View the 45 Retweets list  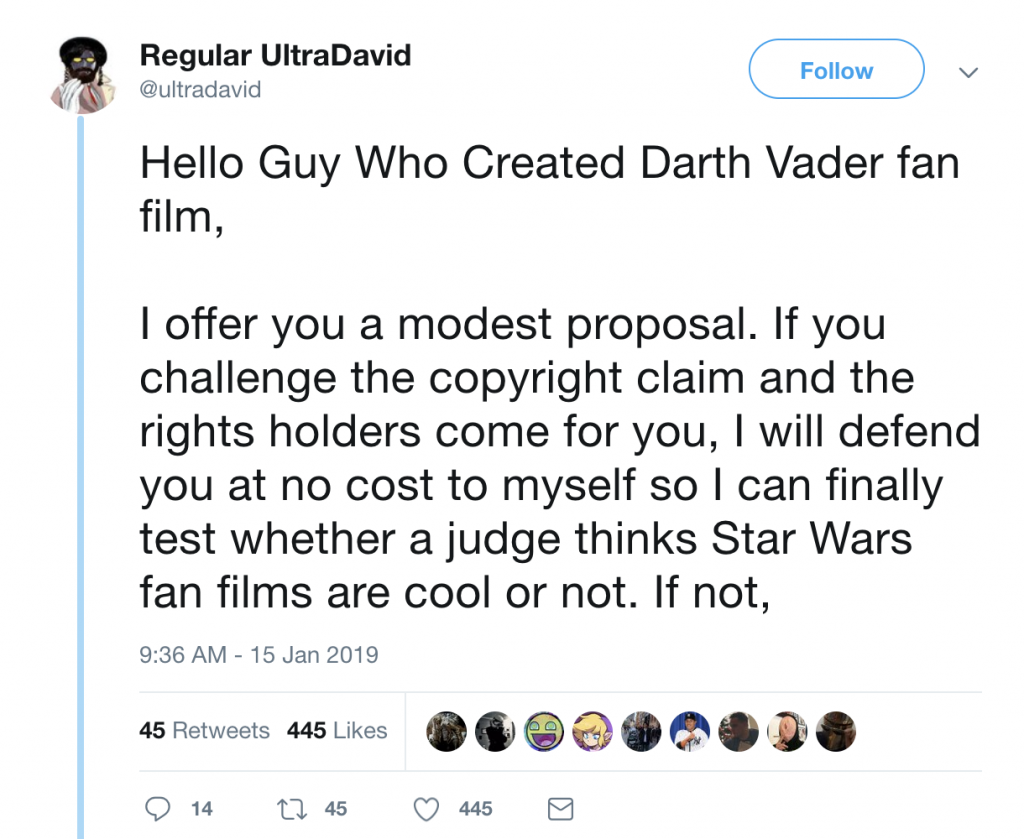pos(205,731)
